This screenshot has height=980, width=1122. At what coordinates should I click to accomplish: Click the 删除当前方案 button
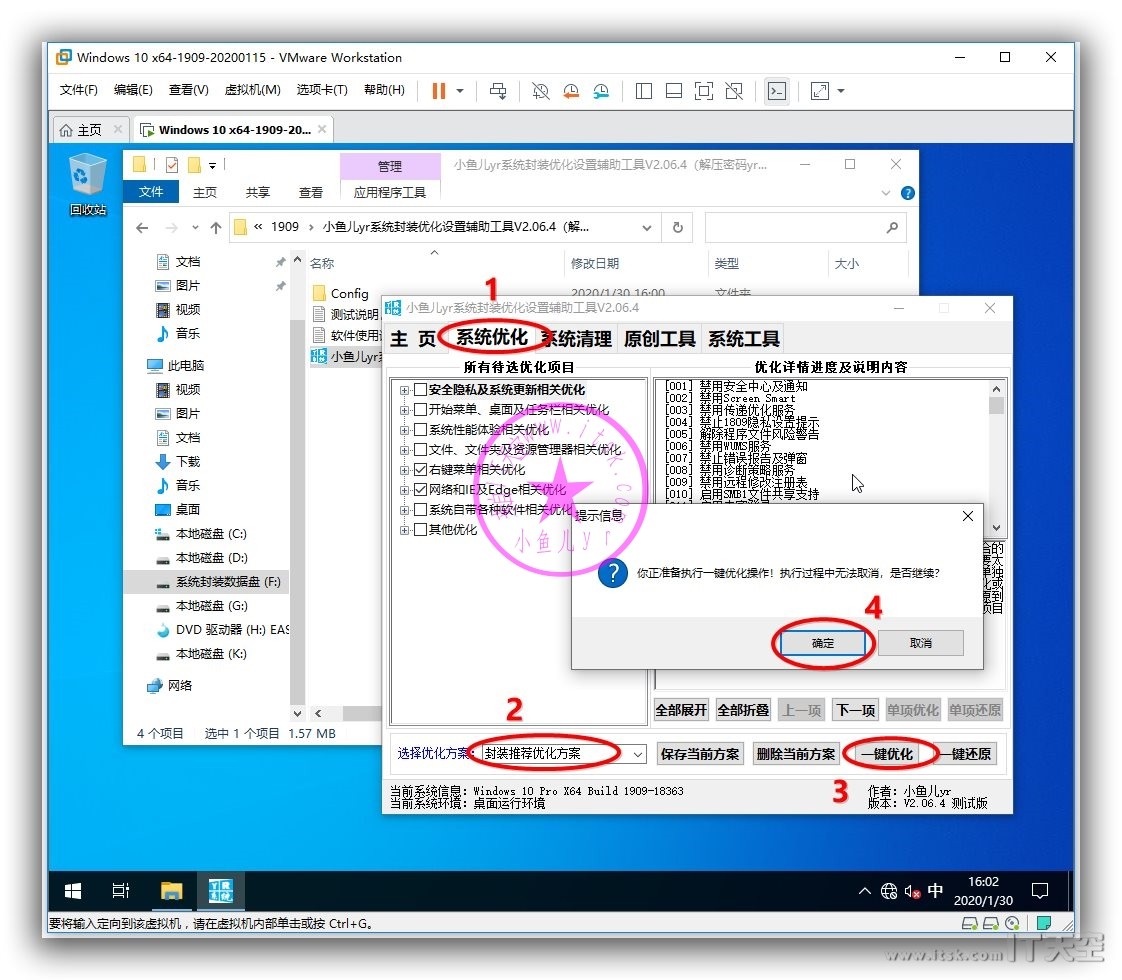(x=796, y=754)
